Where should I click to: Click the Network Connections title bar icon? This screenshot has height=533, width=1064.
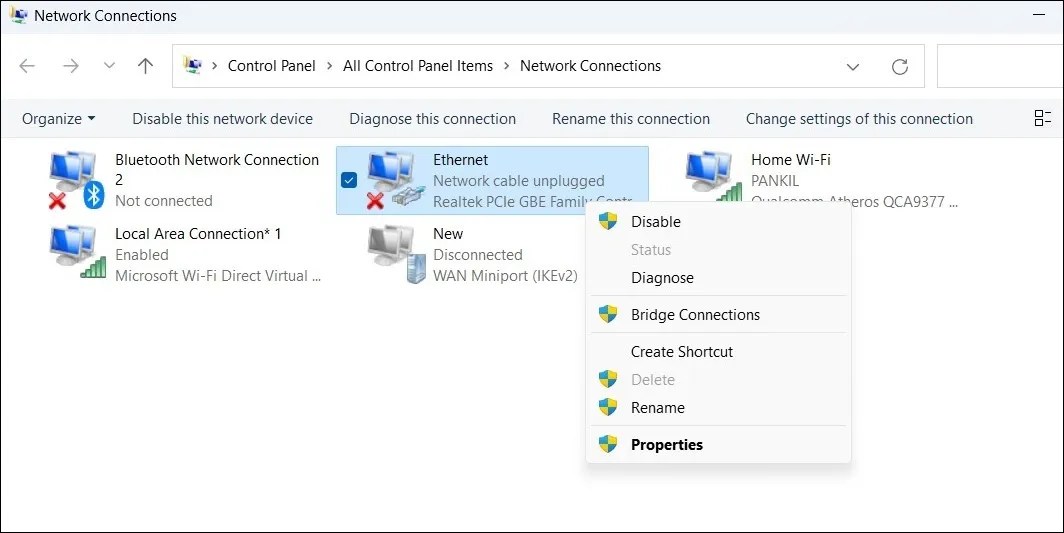click(x=18, y=15)
